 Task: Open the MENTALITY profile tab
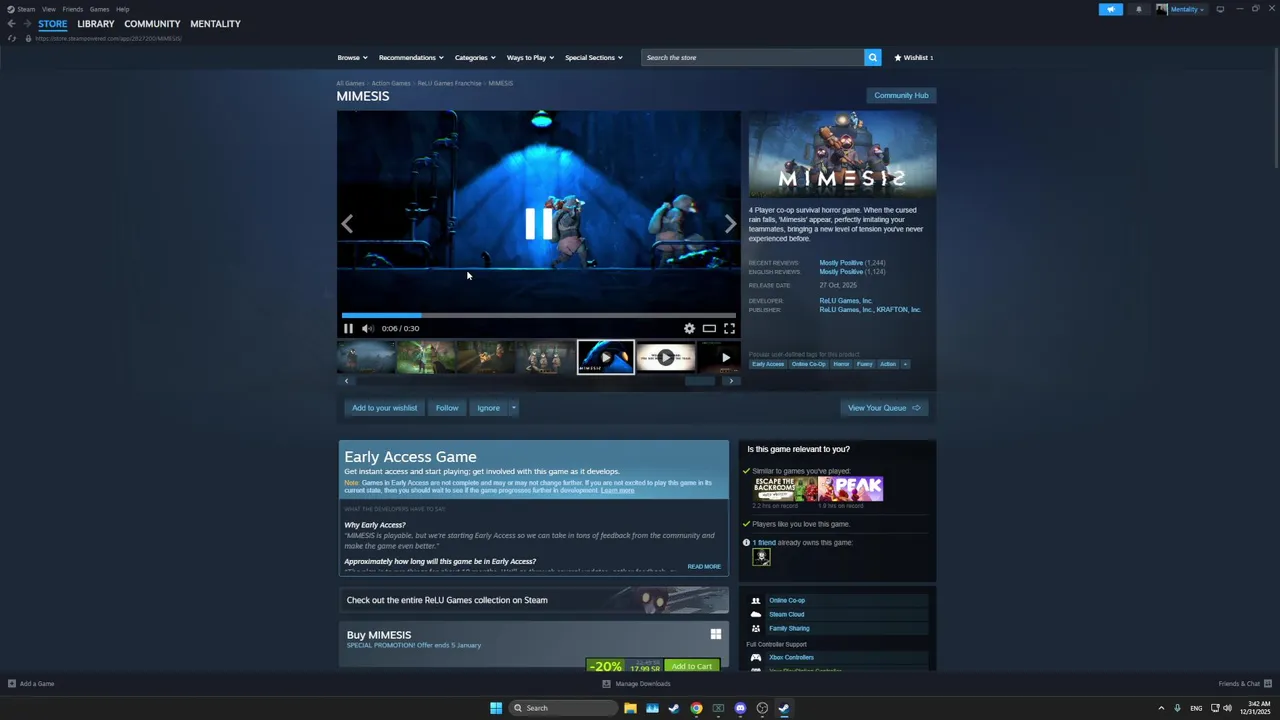pos(215,24)
